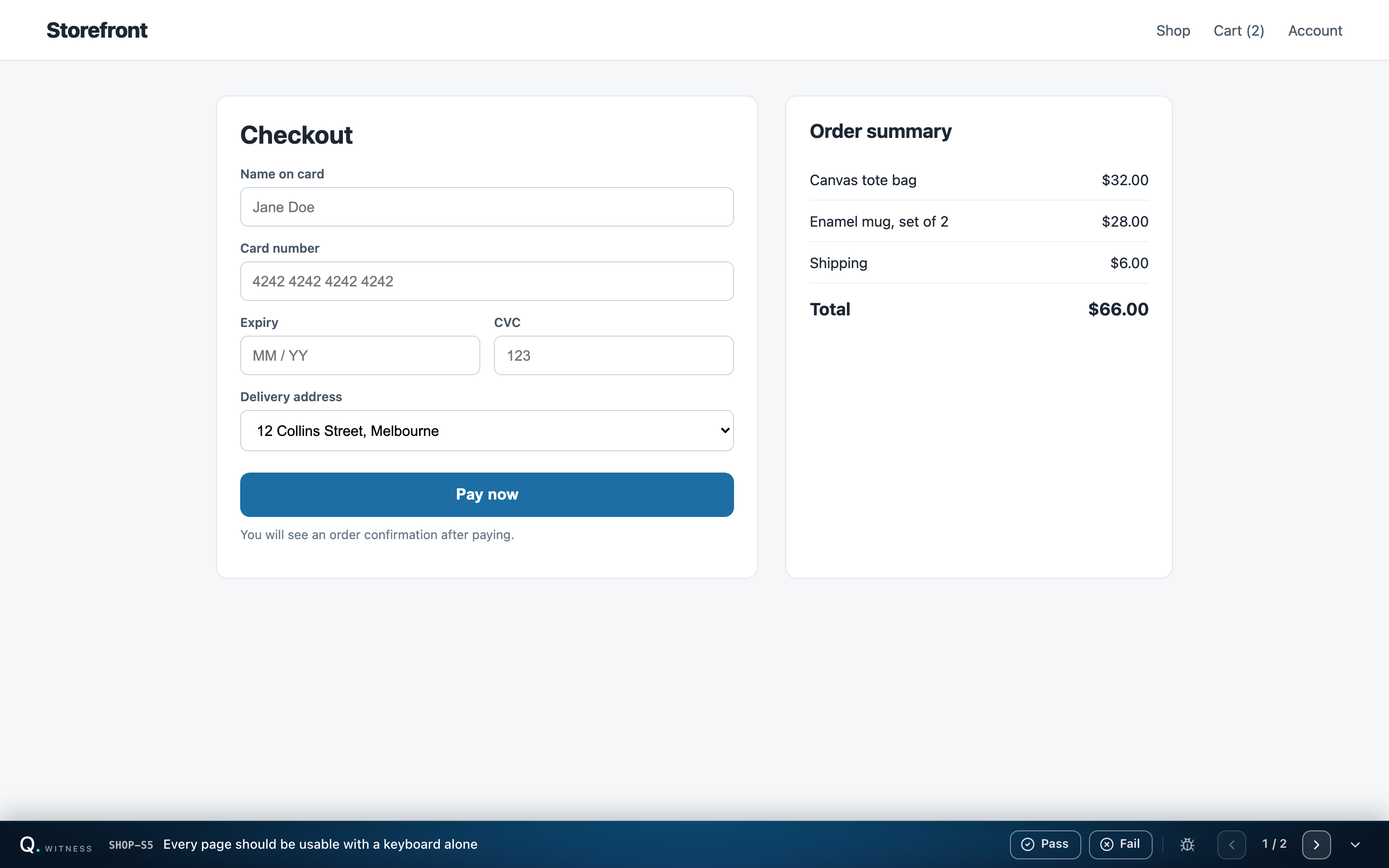Go to the previous test step
Screen dimensions: 1389x868
(x=1231, y=844)
